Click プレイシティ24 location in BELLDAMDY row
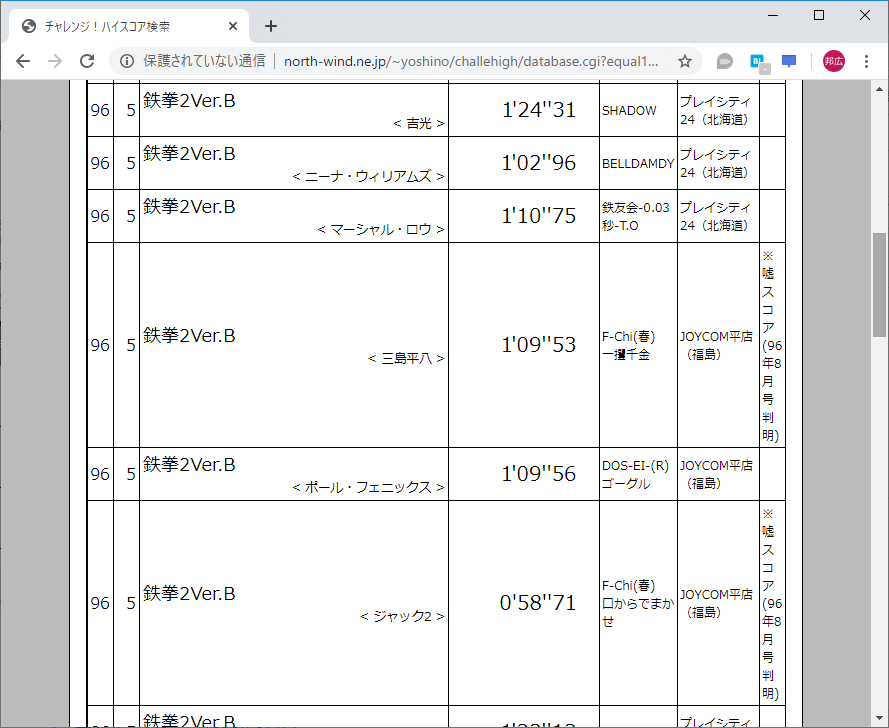The image size is (889, 728). click(x=716, y=163)
